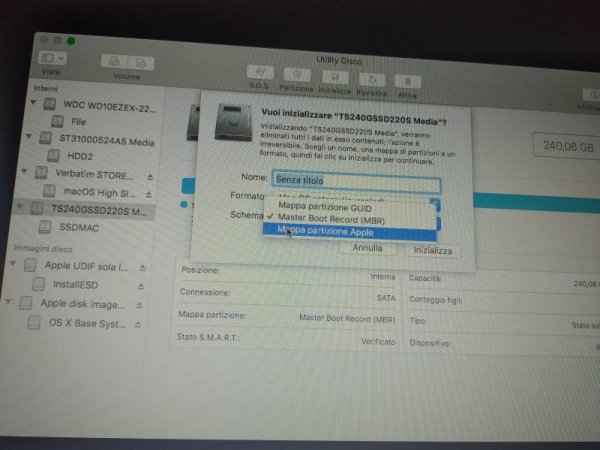
Task: Select the SSDMAC volume icon
Action: coord(45,227)
